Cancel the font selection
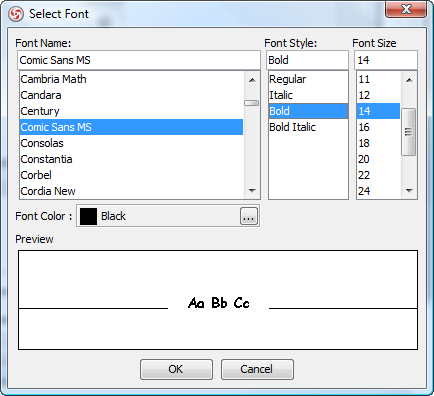This screenshot has width=434, height=396. pos(257,369)
